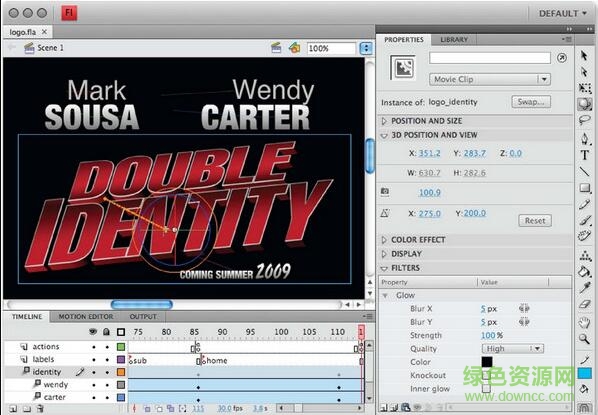This screenshot has height=415, width=598.
Task: Click the circled arrow beside instance name field
Action: [x=561, y=58]
